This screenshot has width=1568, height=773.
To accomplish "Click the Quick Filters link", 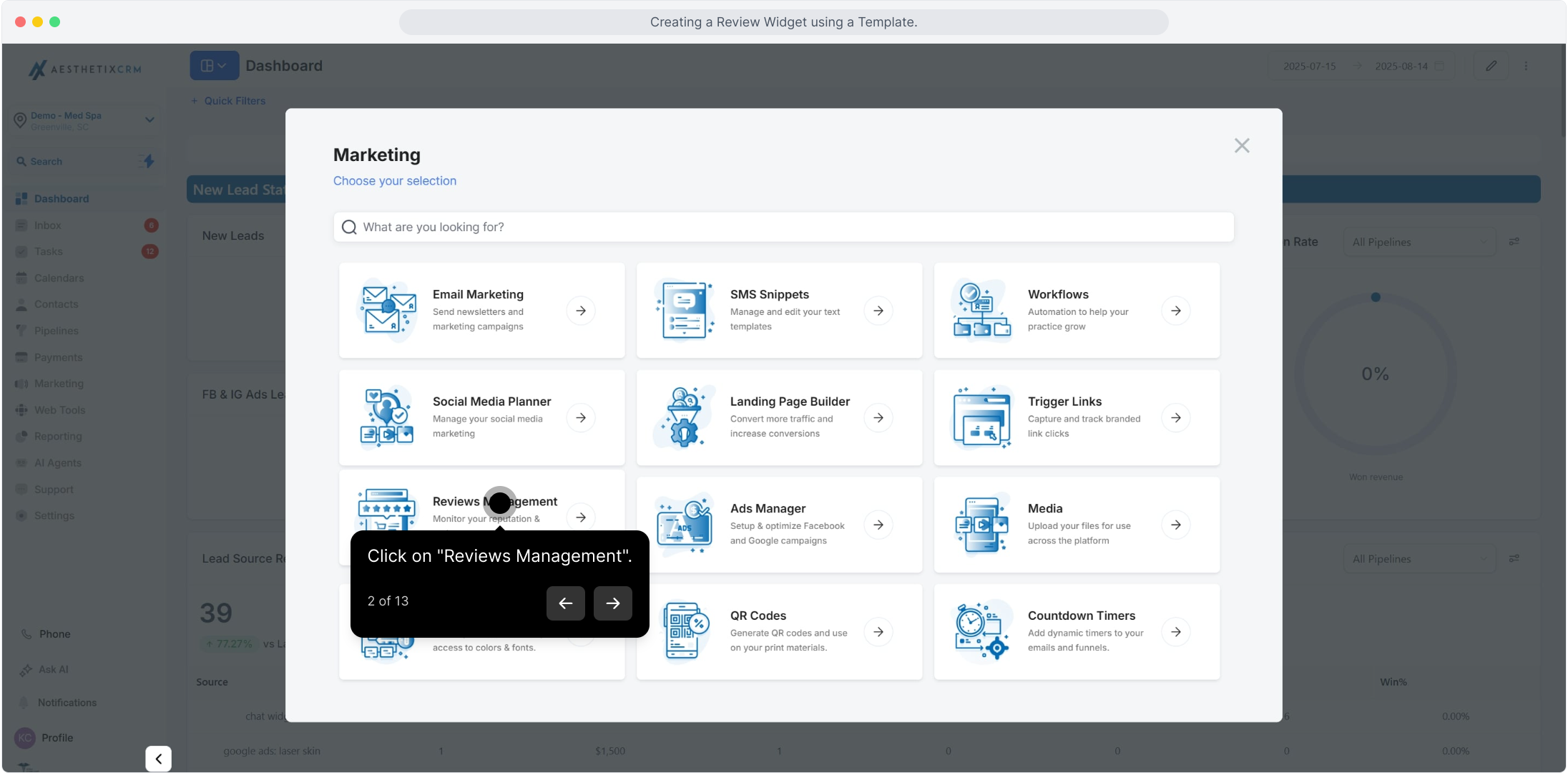I will click(x=228, y=101).
